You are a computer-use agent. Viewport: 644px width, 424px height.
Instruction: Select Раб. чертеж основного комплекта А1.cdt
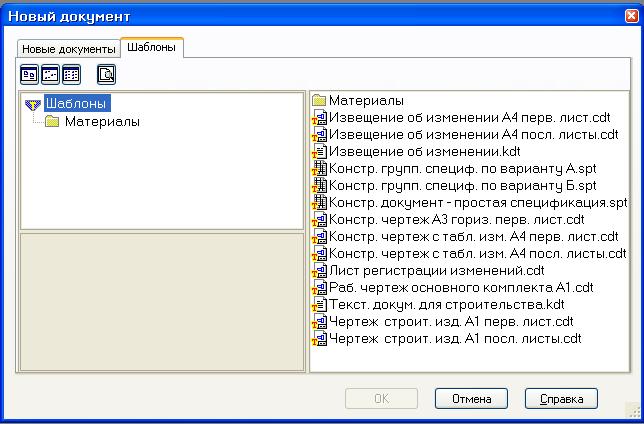coord(462,288)
